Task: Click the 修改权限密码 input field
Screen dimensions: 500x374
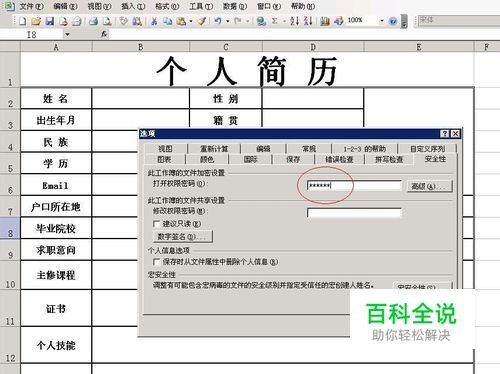Action: tap(354, 213)
